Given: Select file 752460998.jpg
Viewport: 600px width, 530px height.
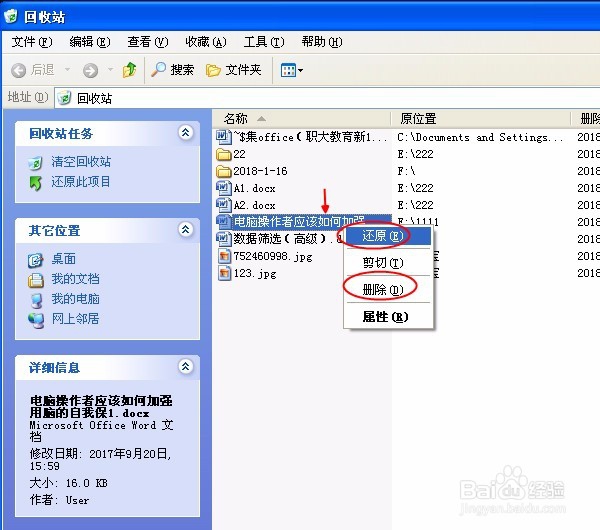Looking at the screenshot, I should [x=264, y=256].
